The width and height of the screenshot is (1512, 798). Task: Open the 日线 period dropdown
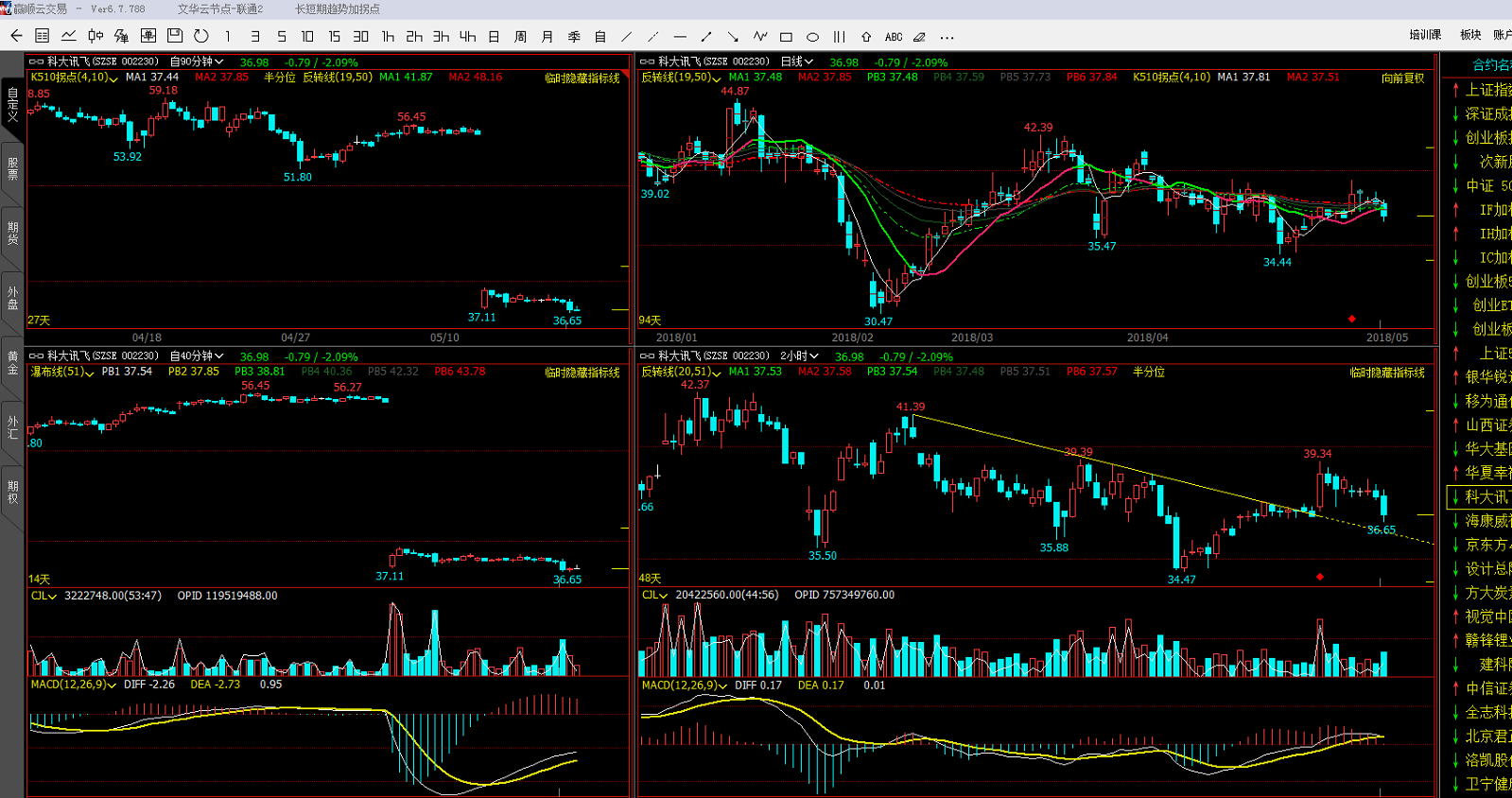[x=796, y=61]
